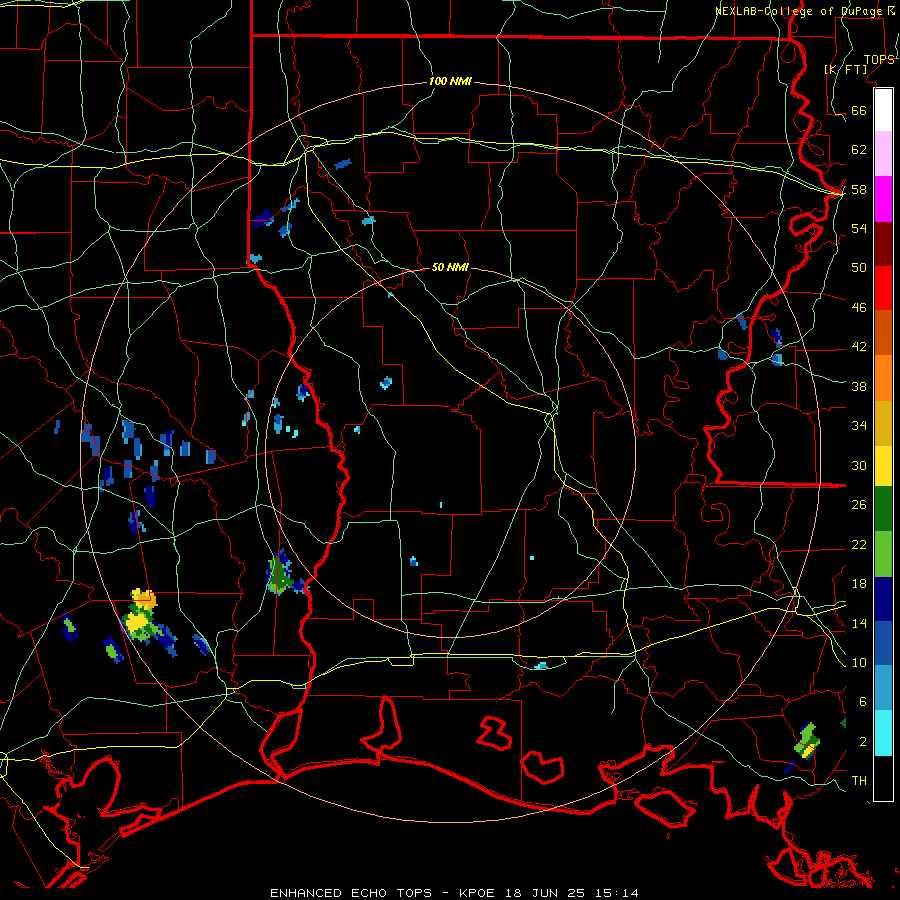900x900 pixels.
Task: Click the legend value 18
Action: 859,584
